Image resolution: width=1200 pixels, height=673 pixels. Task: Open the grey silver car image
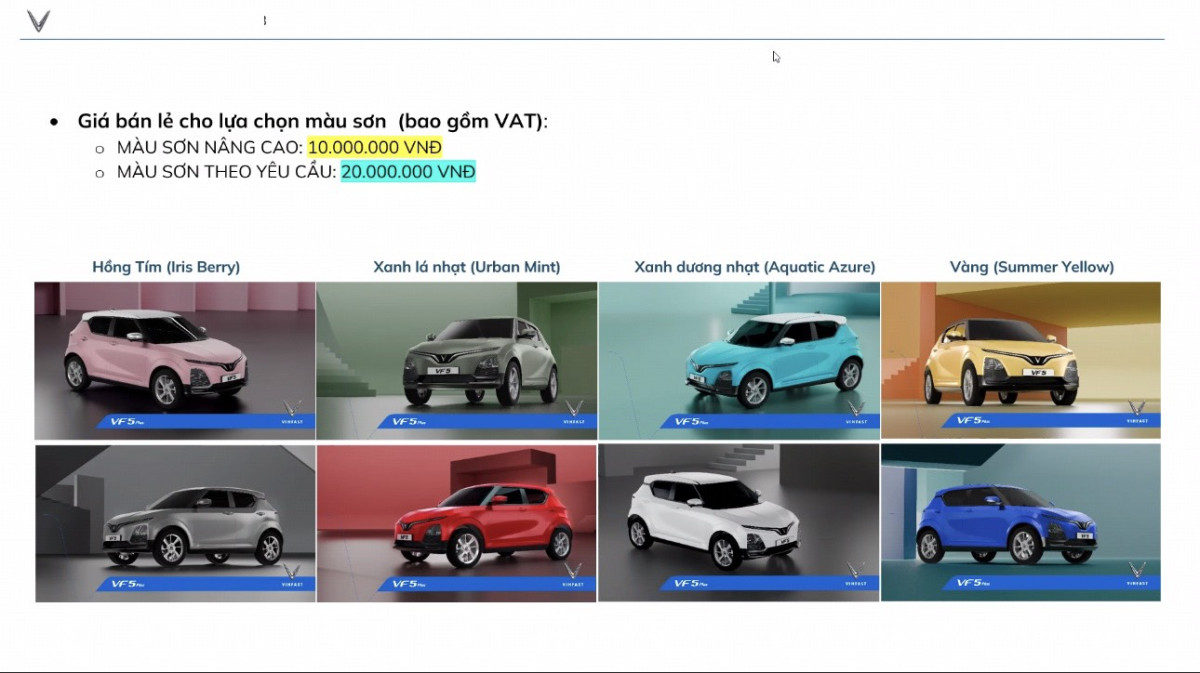click(175, 523)
